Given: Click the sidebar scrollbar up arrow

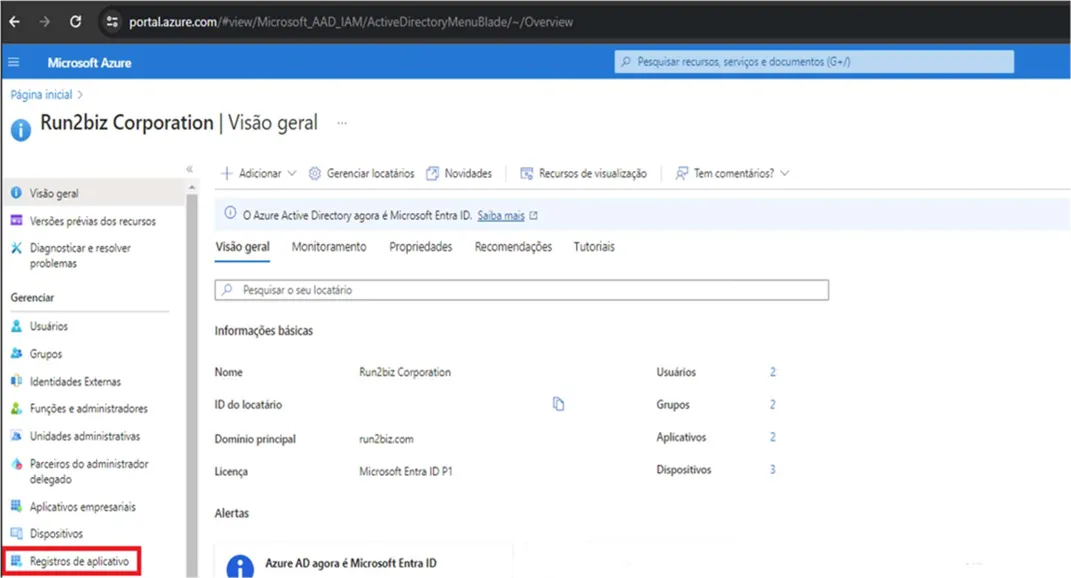Looking at the screenshot, I should (192, 187).
